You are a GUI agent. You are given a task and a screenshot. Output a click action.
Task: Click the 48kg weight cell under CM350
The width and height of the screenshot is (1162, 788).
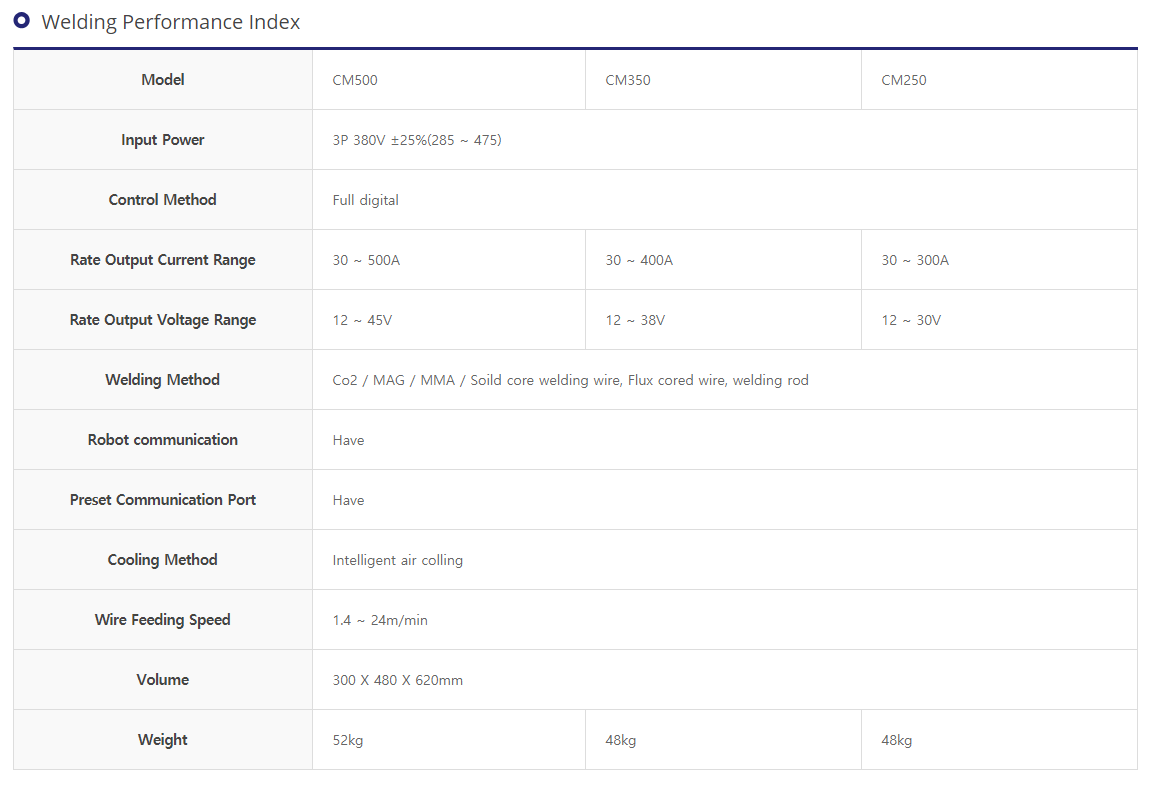coord(723,741)
